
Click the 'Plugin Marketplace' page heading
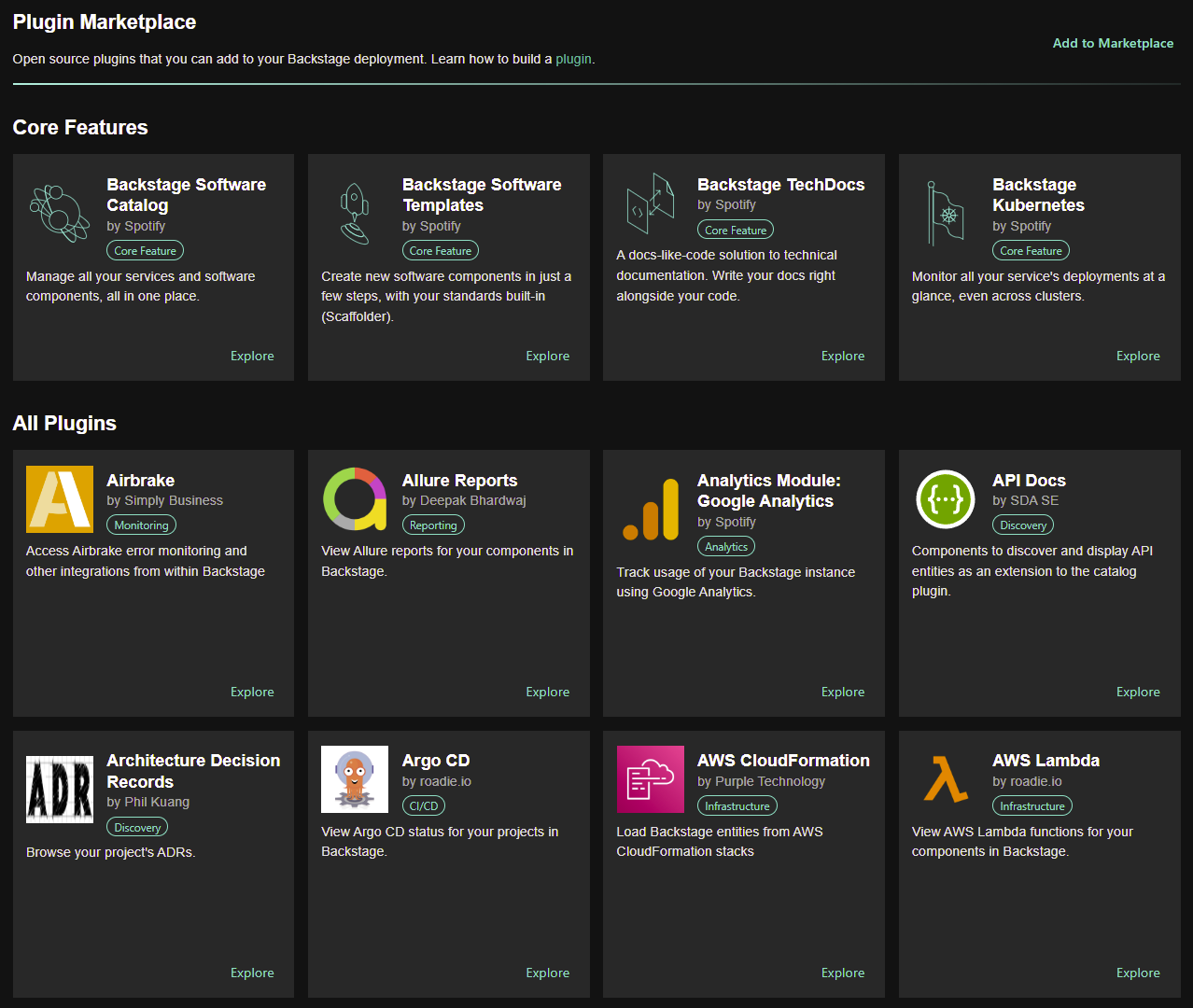[x=105, y=21]
